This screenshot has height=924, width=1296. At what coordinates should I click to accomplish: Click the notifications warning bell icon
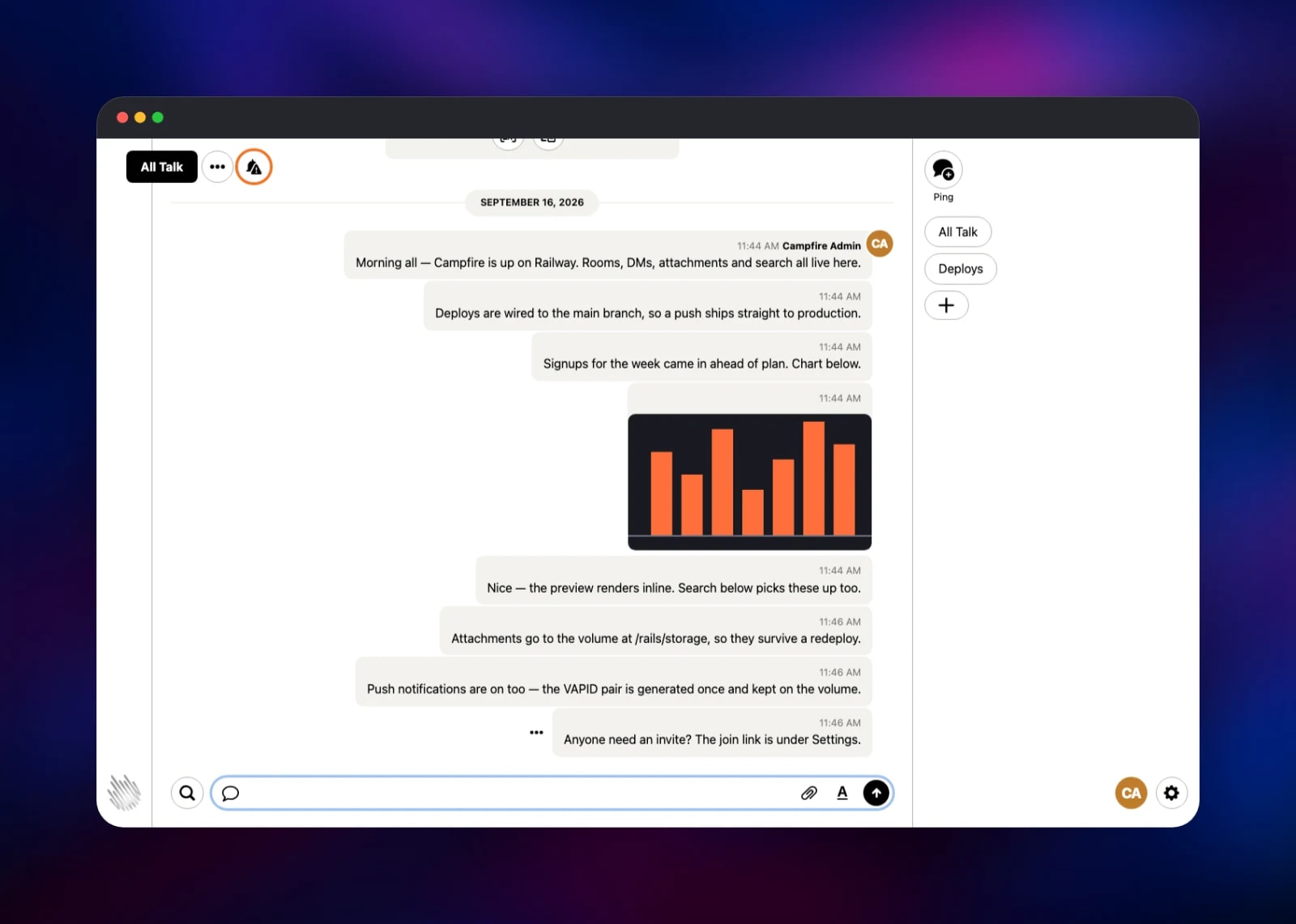tap(254, 167)
